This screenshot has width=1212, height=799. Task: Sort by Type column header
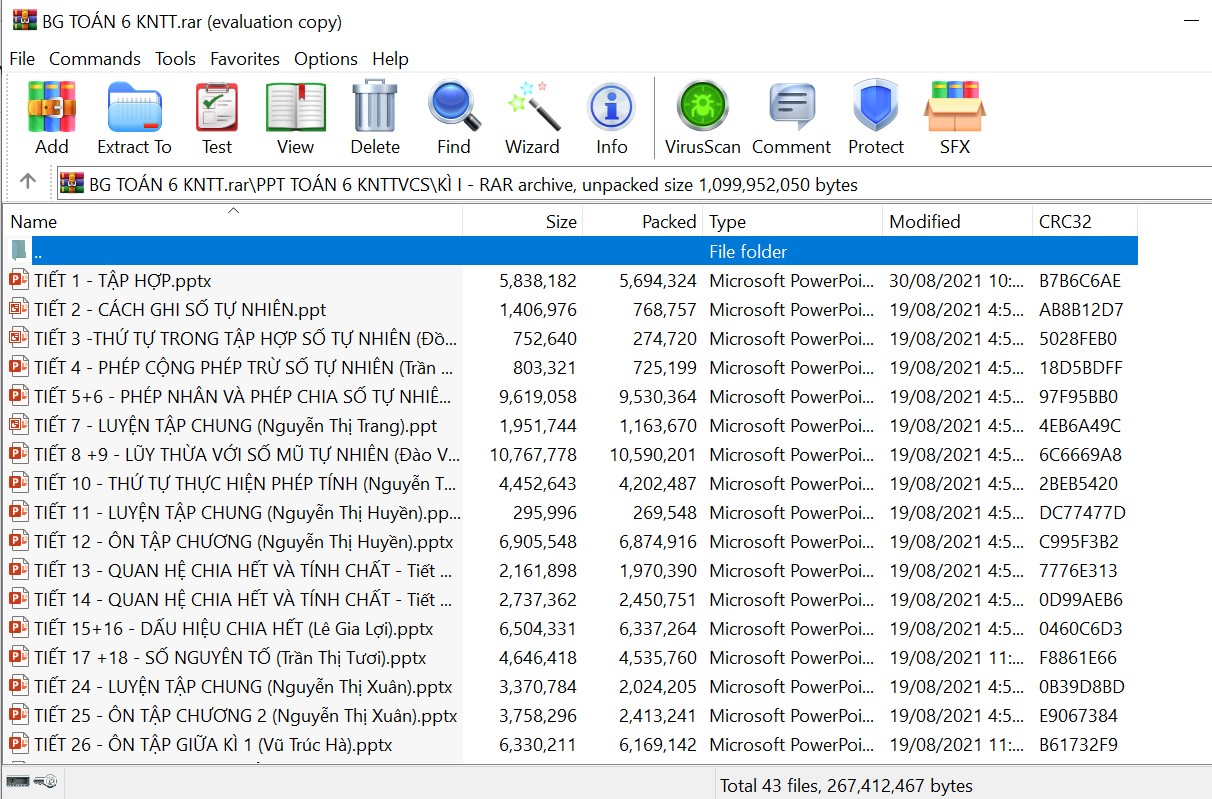pos(793,221)
